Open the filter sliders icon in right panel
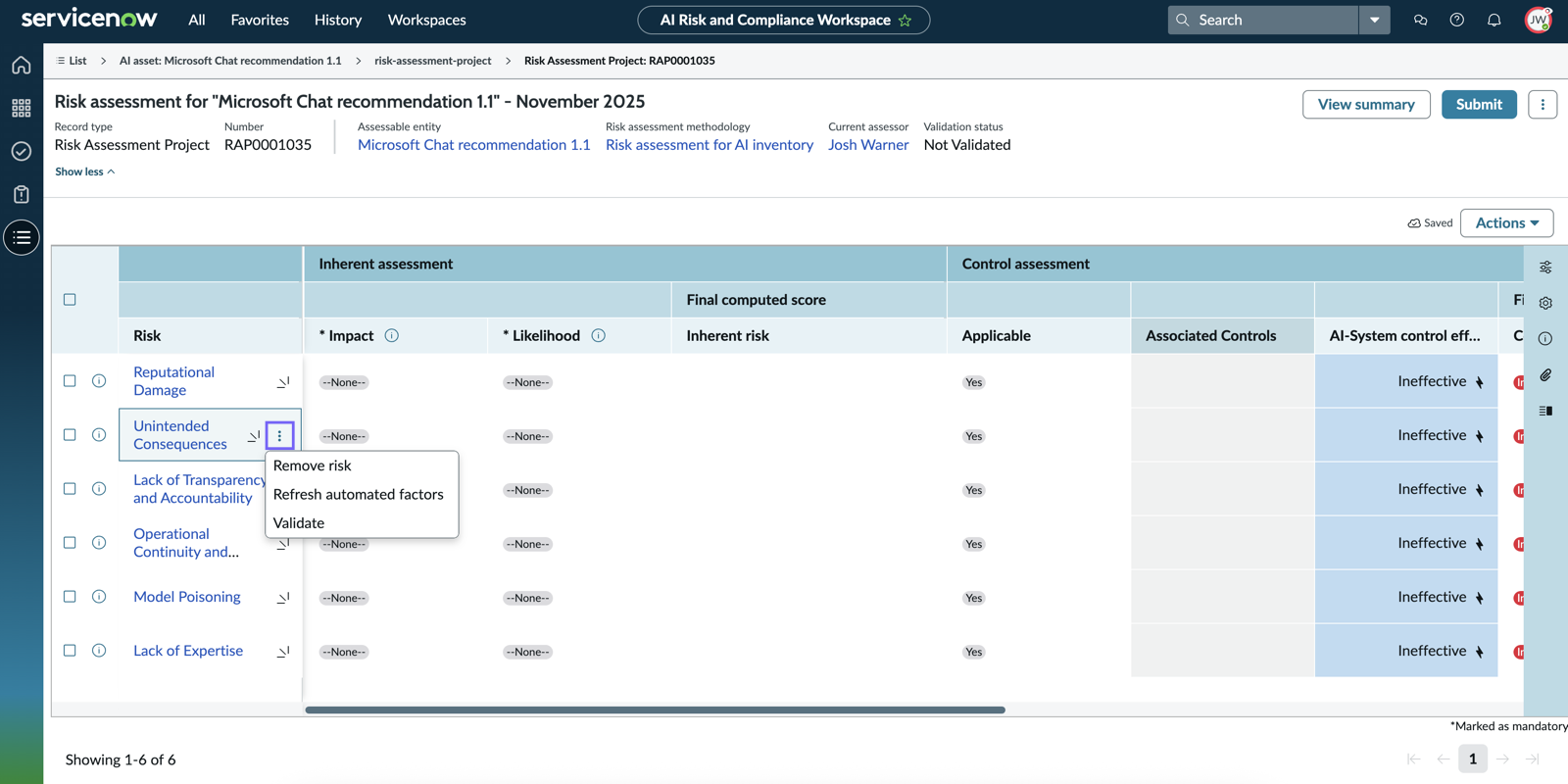This screenshot has width=1568, height=784. 1545,267
